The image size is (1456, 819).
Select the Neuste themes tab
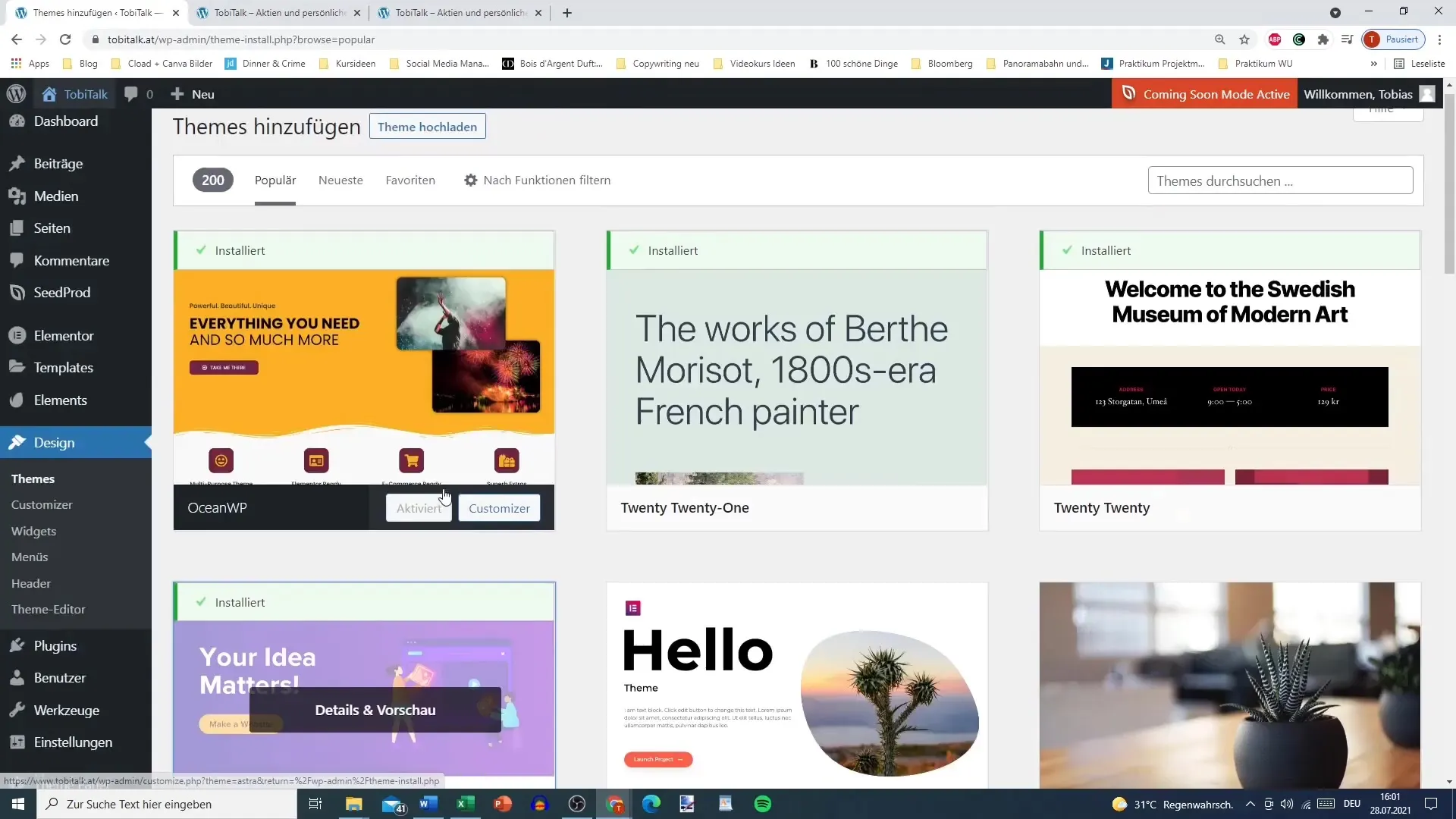[341, 180]
